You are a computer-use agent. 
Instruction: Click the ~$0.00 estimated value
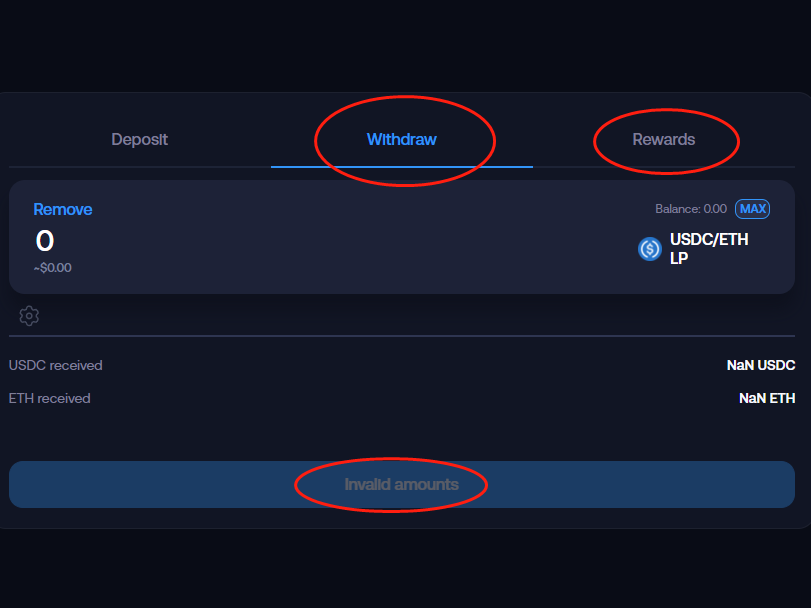coord(52,268)
